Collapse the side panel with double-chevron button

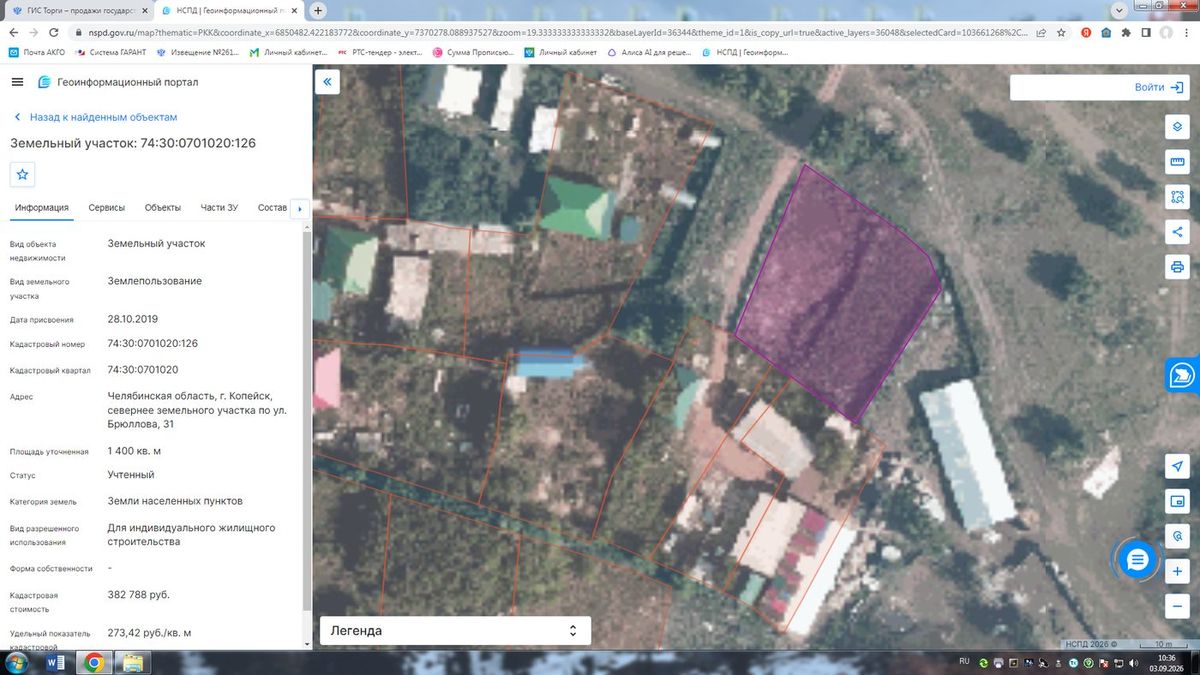coord(328,82)
